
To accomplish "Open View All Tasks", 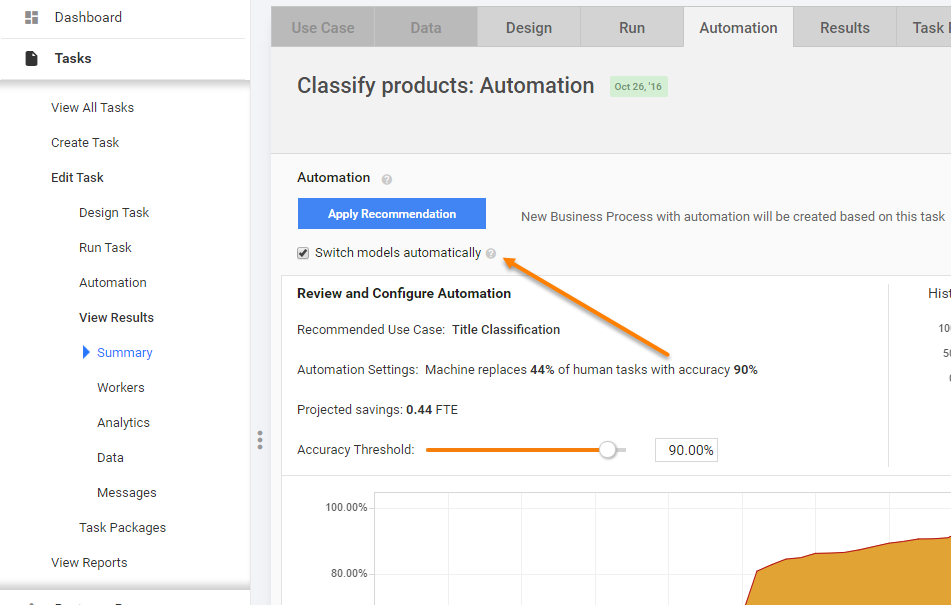I will (x=92, y=107).
